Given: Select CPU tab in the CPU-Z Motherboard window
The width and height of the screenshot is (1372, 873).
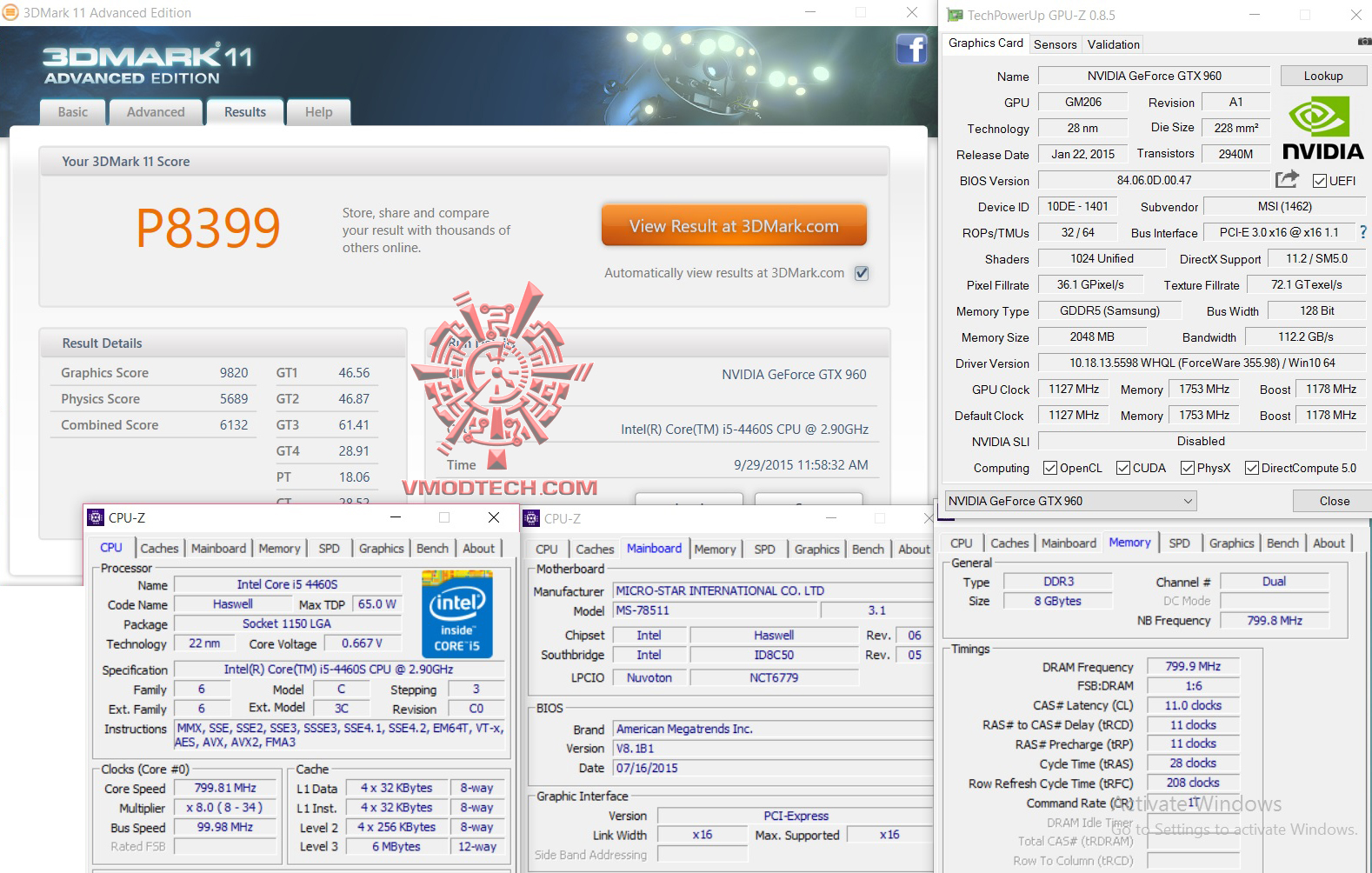Looking at the screenshot, I should pyautogui.click(x=547, y=550).
